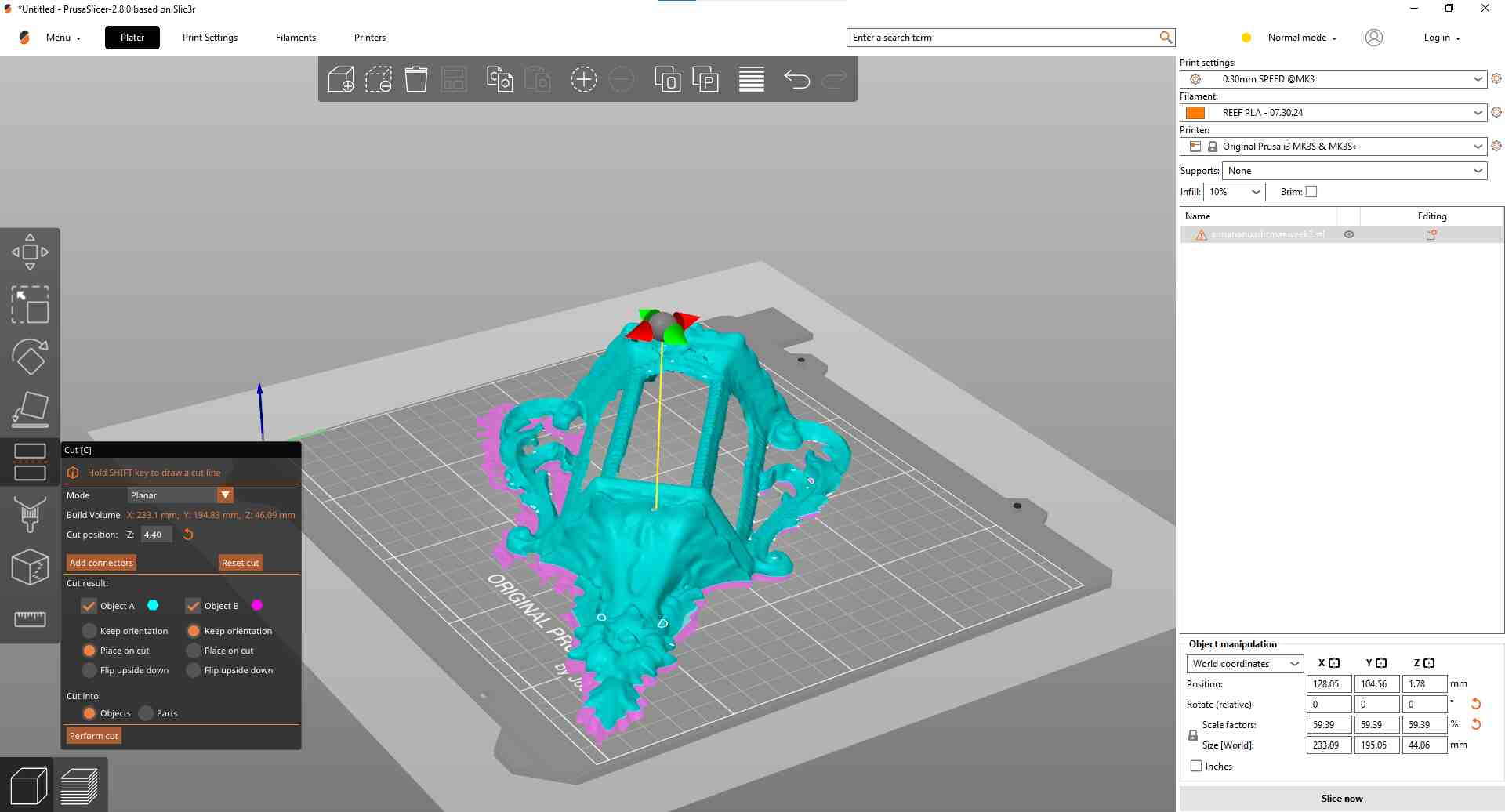Reset scale factors using orange arrow
Image resolution: width=1505 pixels, height=812 pixels.
[x=1476, y=724]
